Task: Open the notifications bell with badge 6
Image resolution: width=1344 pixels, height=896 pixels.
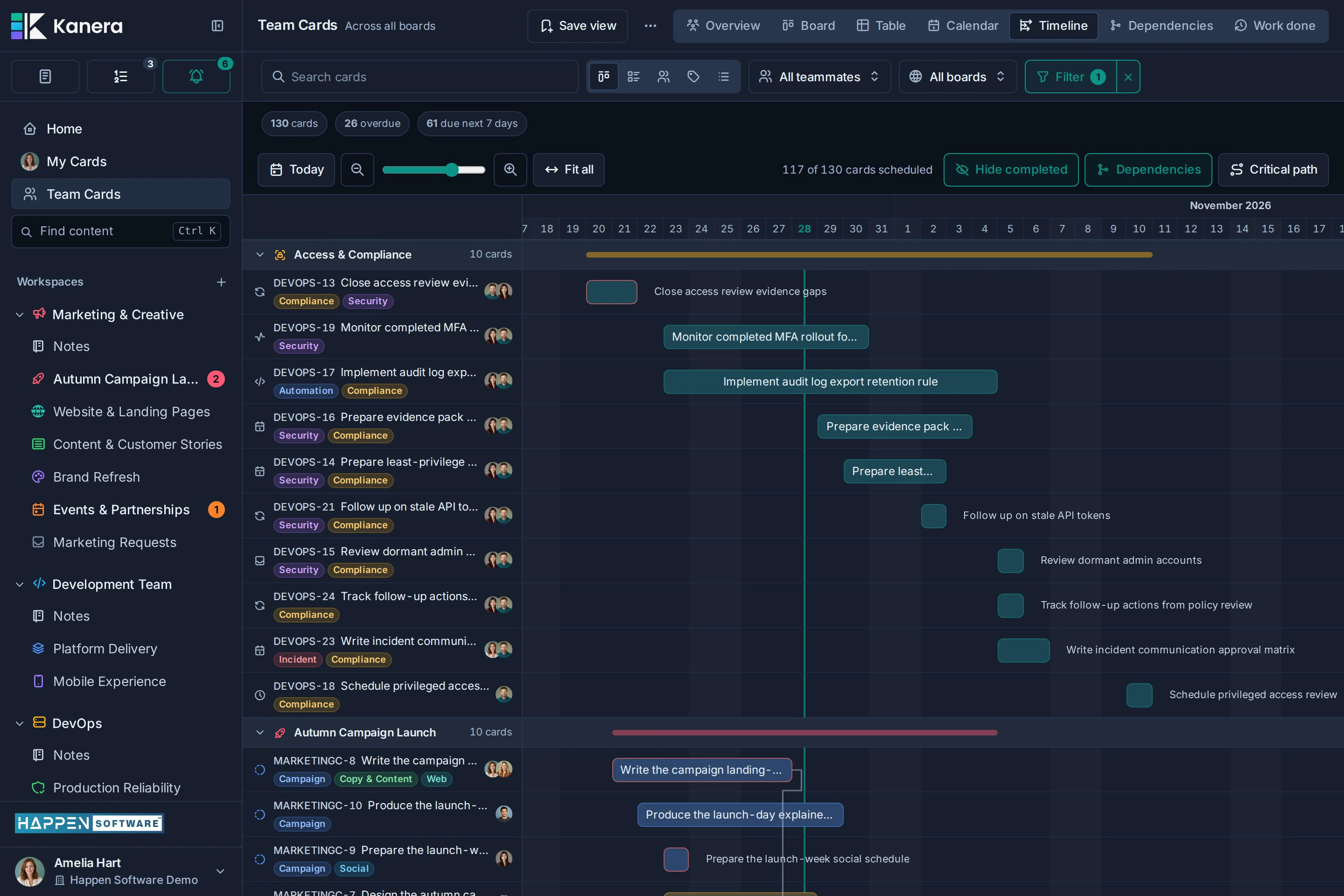Action: [x=196, y=76]
